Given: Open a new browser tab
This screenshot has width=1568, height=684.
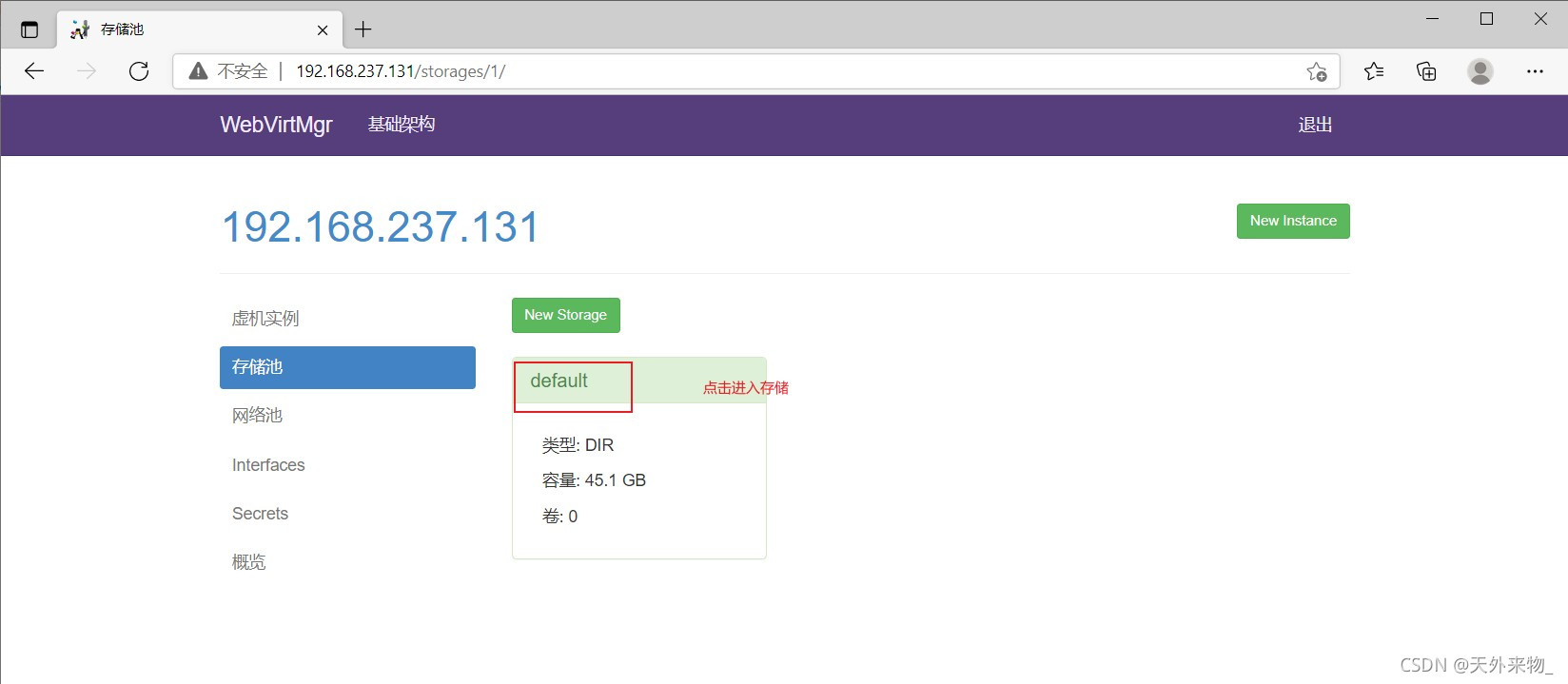Looking at the screenshot, I should (x=363, y=29).
